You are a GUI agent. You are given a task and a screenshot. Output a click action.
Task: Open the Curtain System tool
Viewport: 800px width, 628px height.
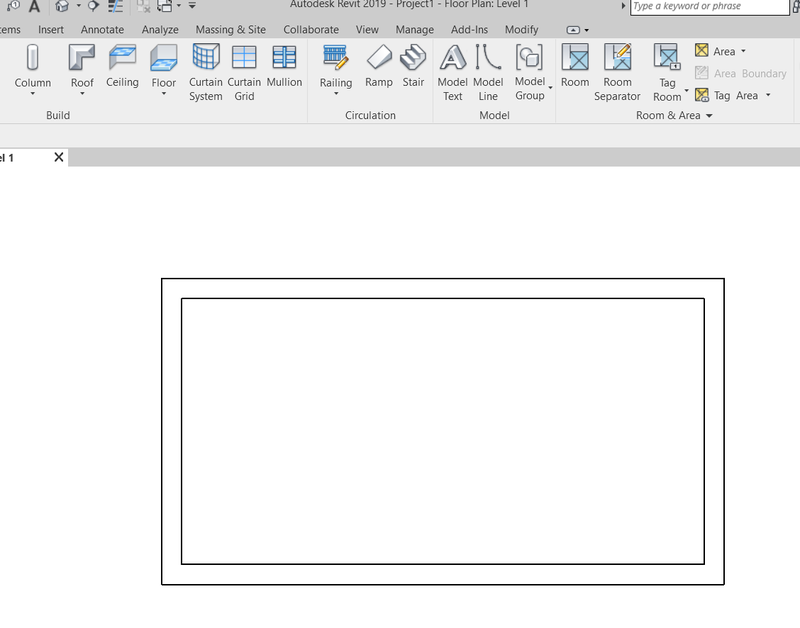pyautogui.click(x=205, y=70)
